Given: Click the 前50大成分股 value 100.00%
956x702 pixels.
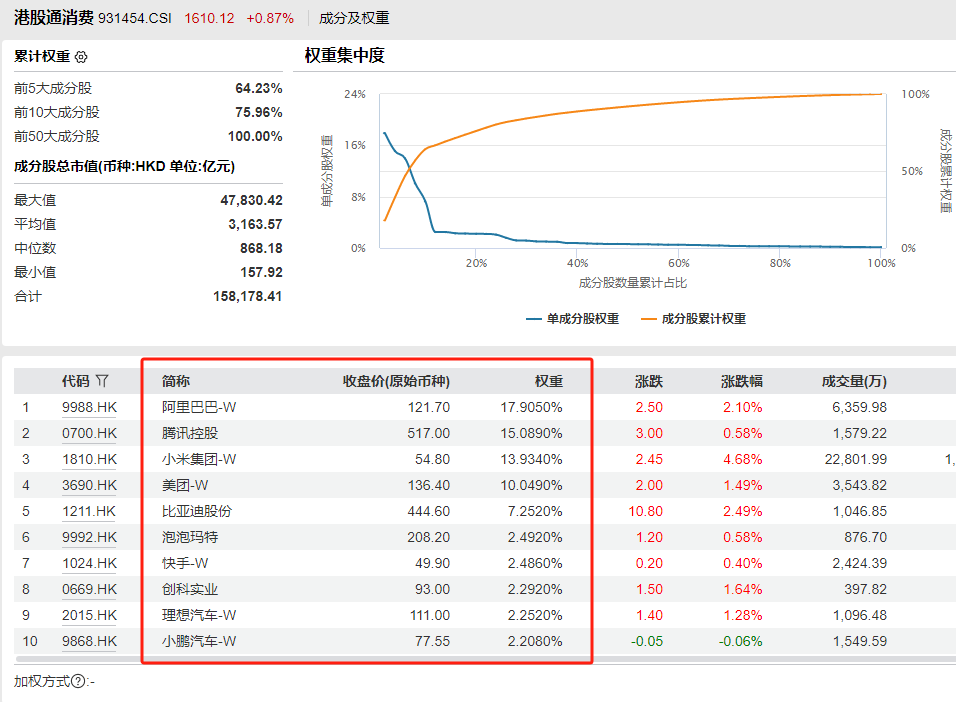Looking at the screenshot, I should 255,137.
